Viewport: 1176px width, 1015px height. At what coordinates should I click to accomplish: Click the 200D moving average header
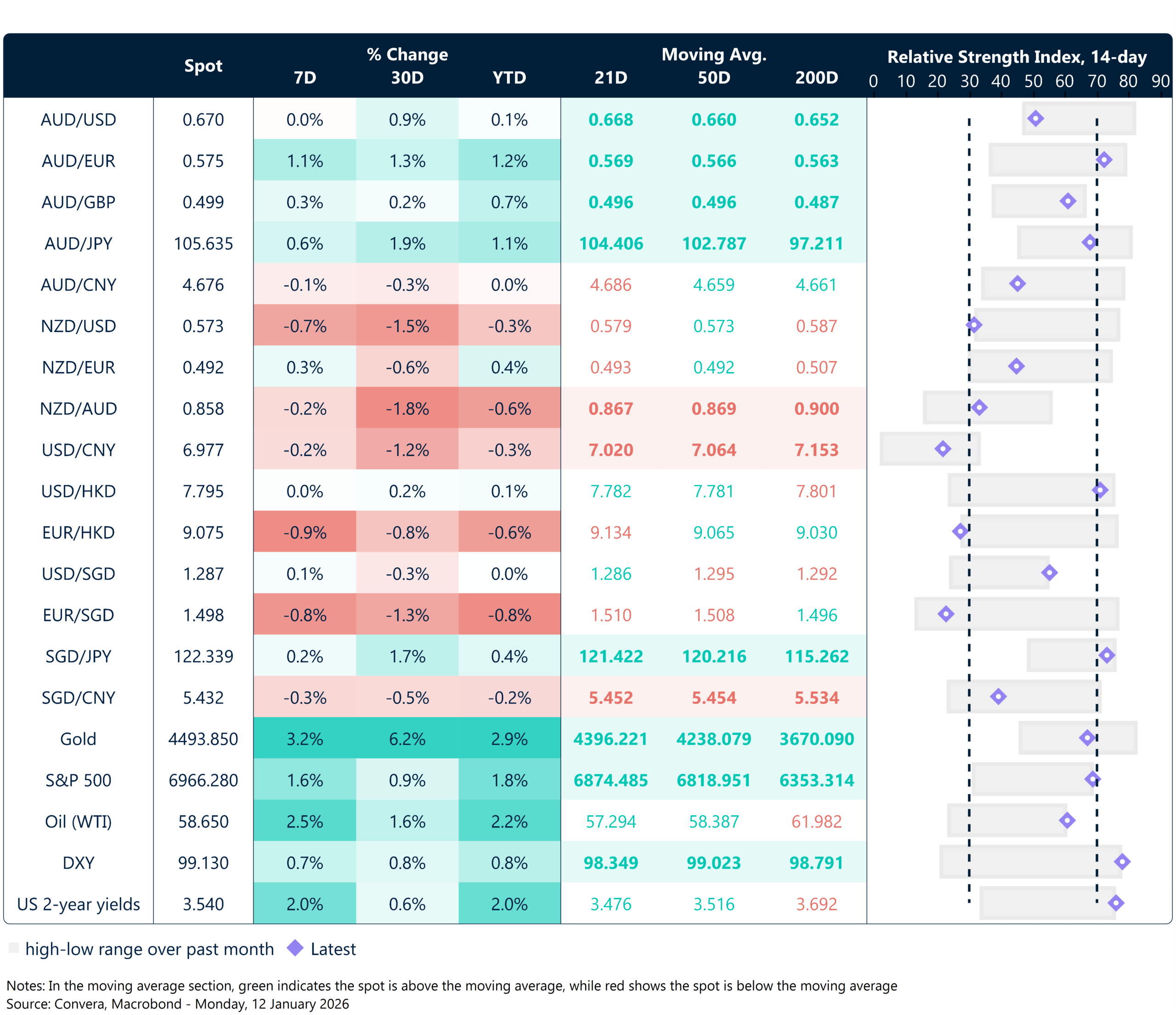point(816,78)
